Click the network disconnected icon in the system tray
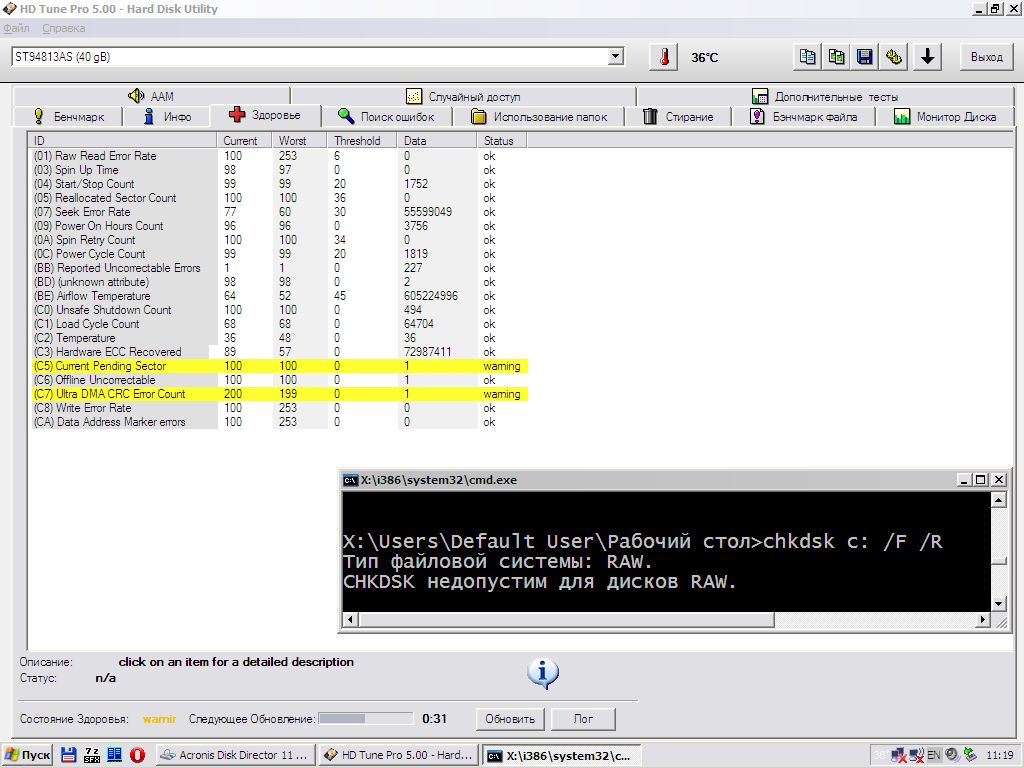The height and width of the screenshot is (768, 1024). coord(899,755)
